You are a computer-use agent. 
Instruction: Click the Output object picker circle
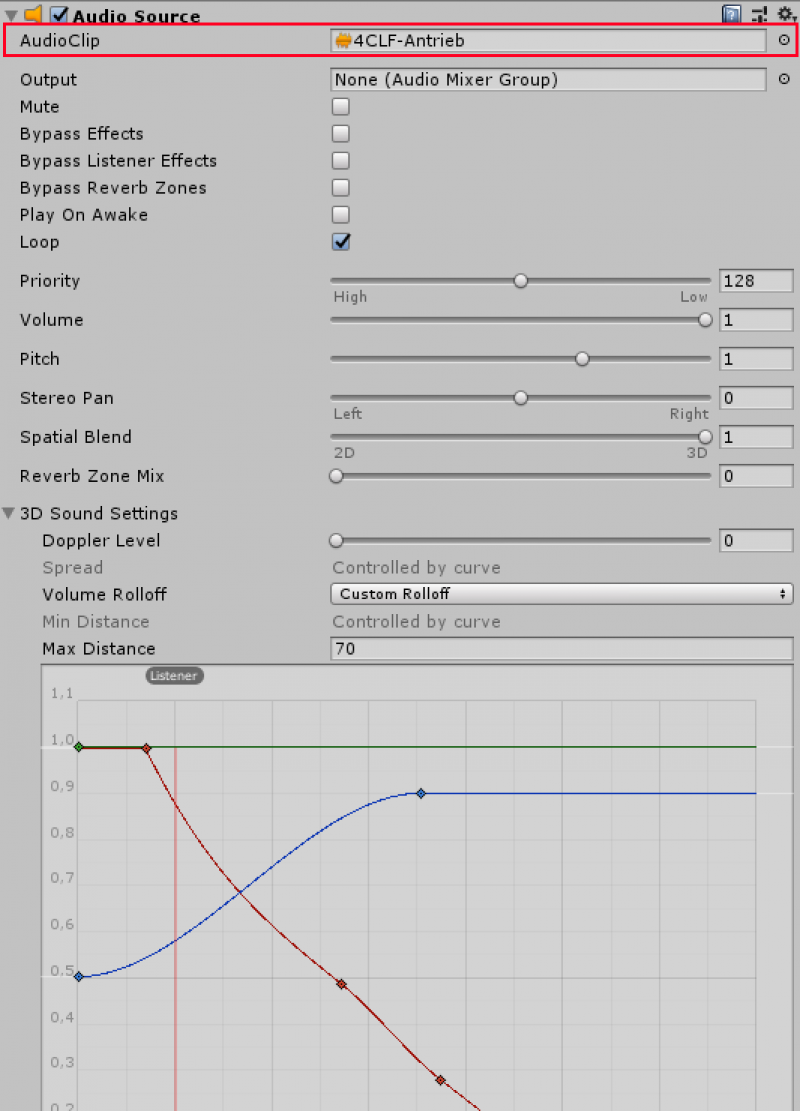(784, 80)
